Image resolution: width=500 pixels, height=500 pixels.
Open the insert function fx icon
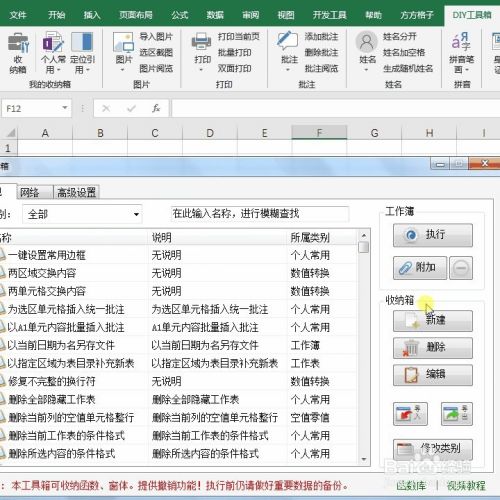point(156,108)
